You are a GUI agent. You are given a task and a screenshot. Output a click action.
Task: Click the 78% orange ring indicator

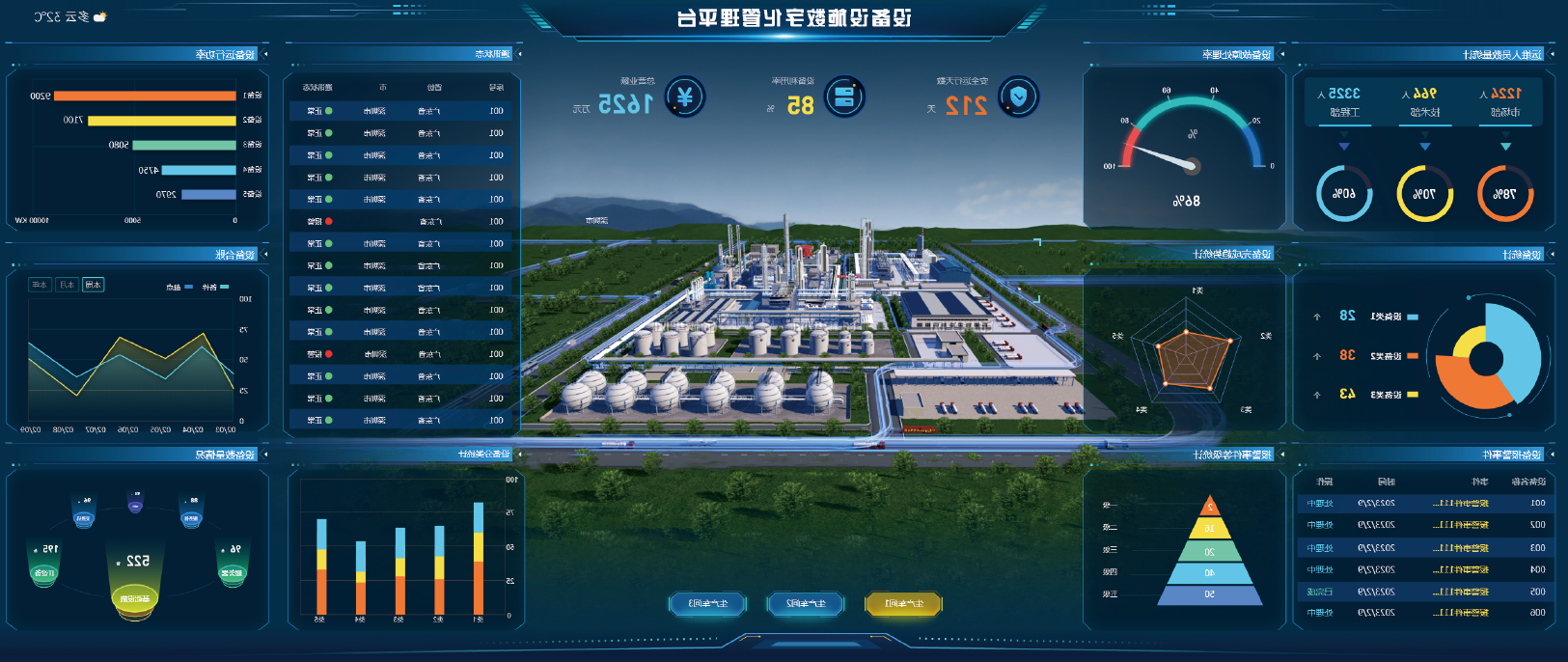tap(1504, 194)
